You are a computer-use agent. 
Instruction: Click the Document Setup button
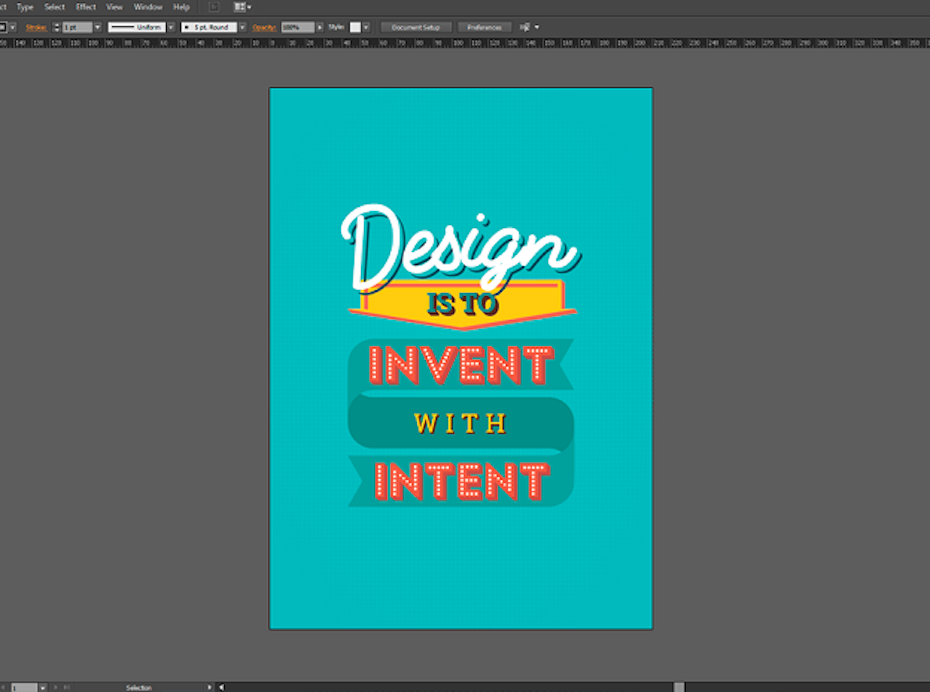tap(416, 27)
